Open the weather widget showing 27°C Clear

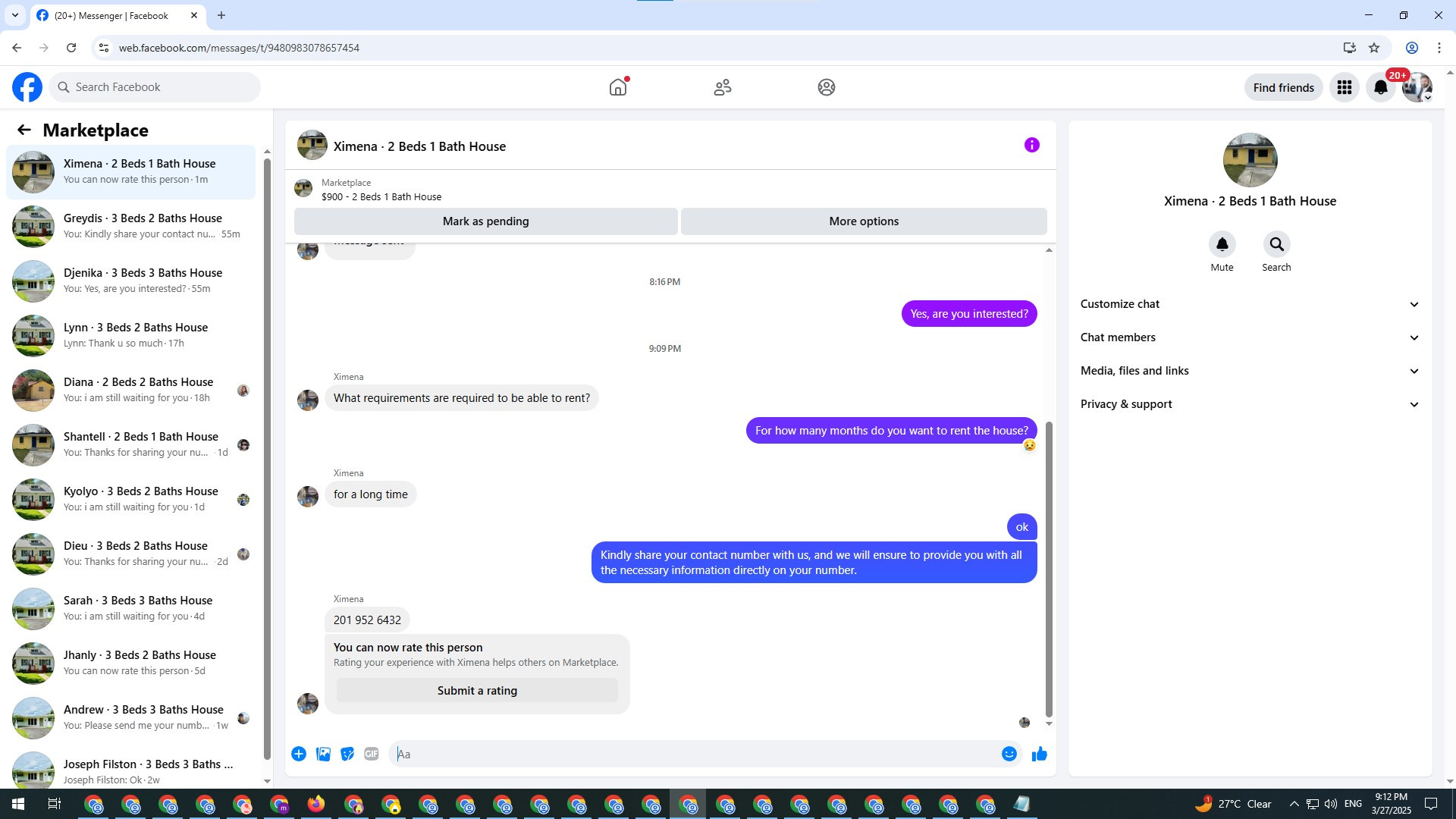pyautogui.click(x=1233, y=804)
